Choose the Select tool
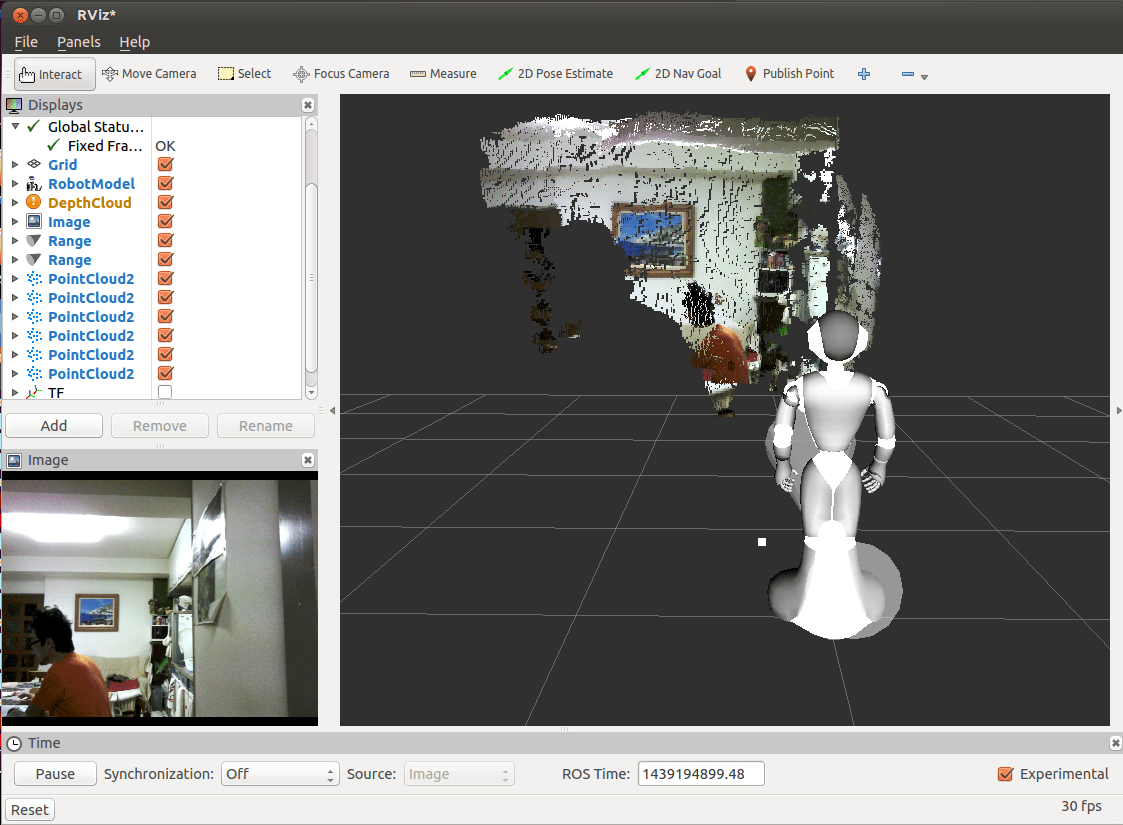 244,74
